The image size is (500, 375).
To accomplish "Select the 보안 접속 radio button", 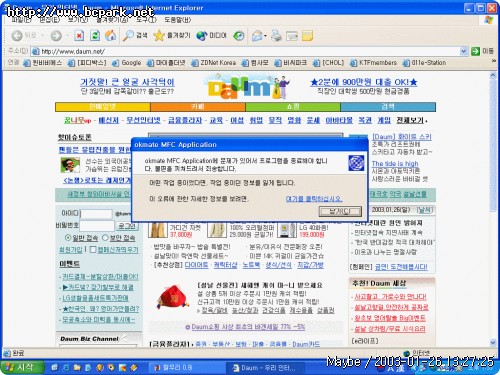I will pyautogui.click(x=105, y=238).
